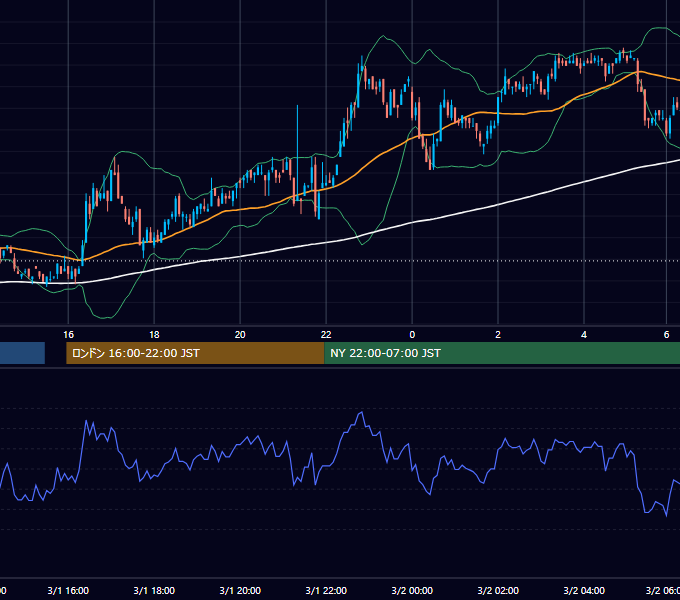The height and width of the screenshot is (600, 680).
Task: Click the 3/2 00:00 time label
Action: pyautogui.click(x=412, y=590)
